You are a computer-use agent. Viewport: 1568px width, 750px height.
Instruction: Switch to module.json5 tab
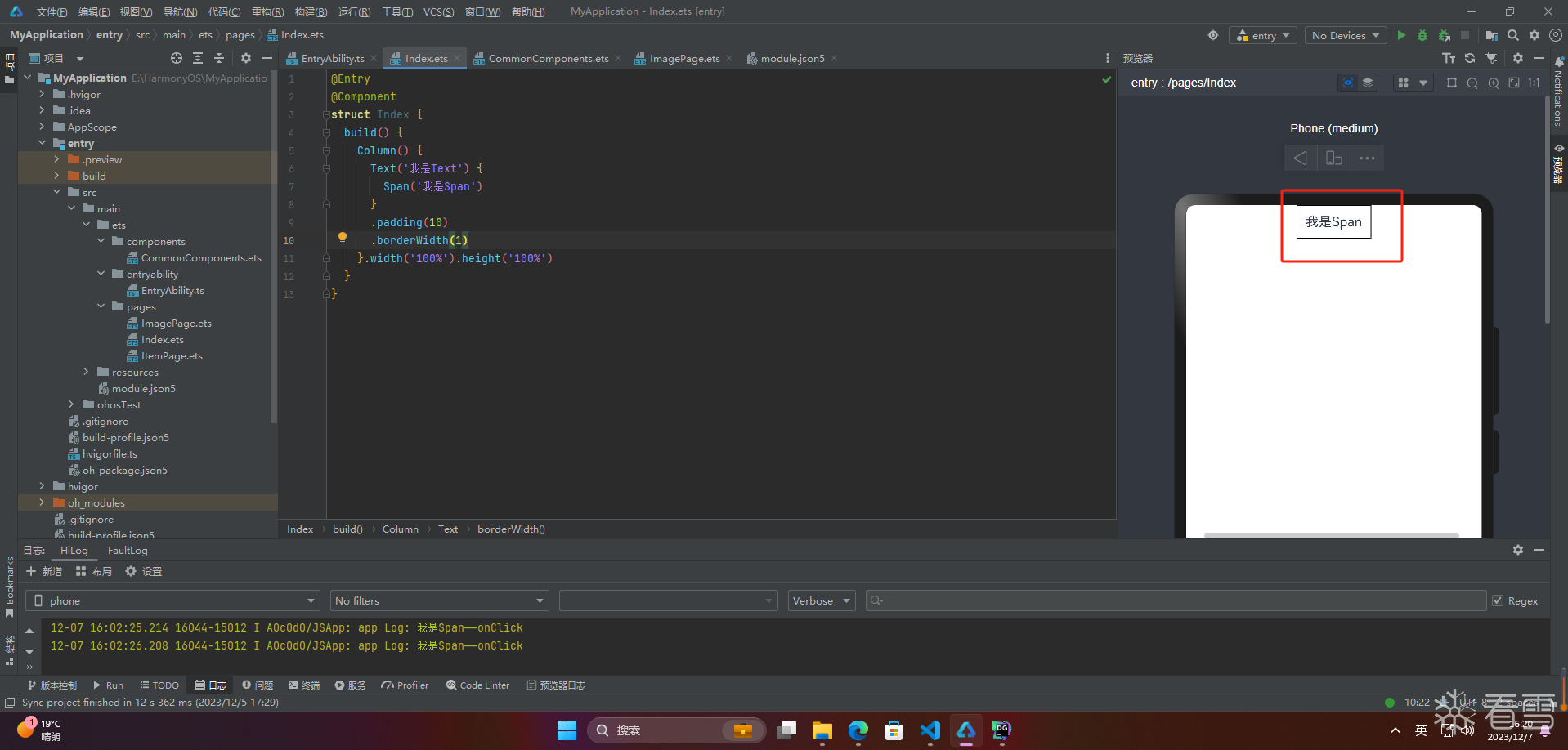(x=792, y=58)
